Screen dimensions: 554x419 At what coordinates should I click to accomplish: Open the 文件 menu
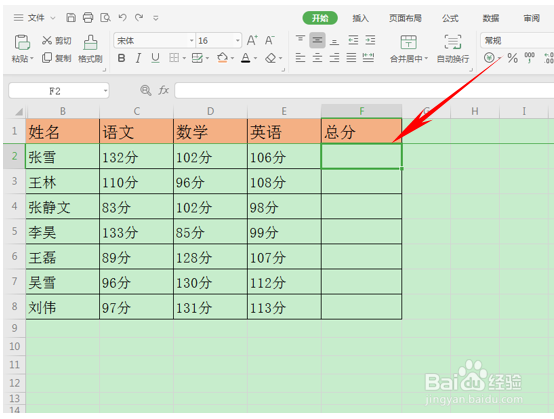[x=35, y=17]
